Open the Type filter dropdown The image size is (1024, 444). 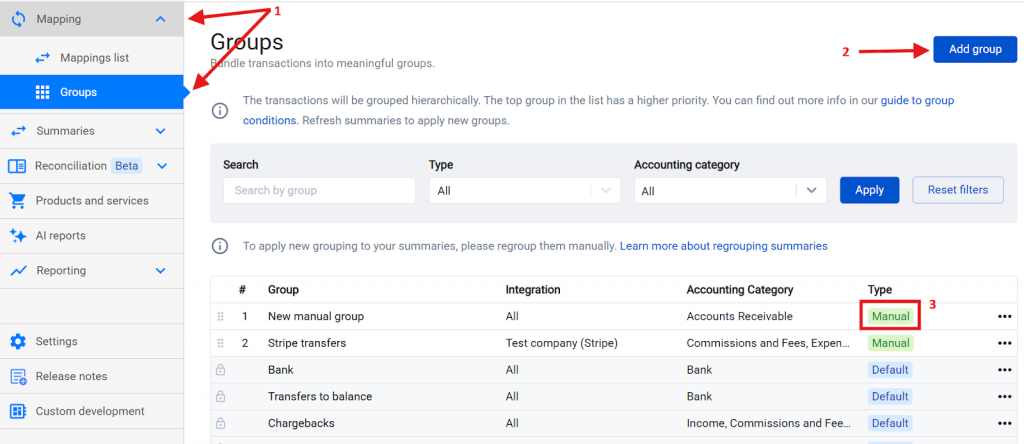pyautogui.click(x=524, y=191)
